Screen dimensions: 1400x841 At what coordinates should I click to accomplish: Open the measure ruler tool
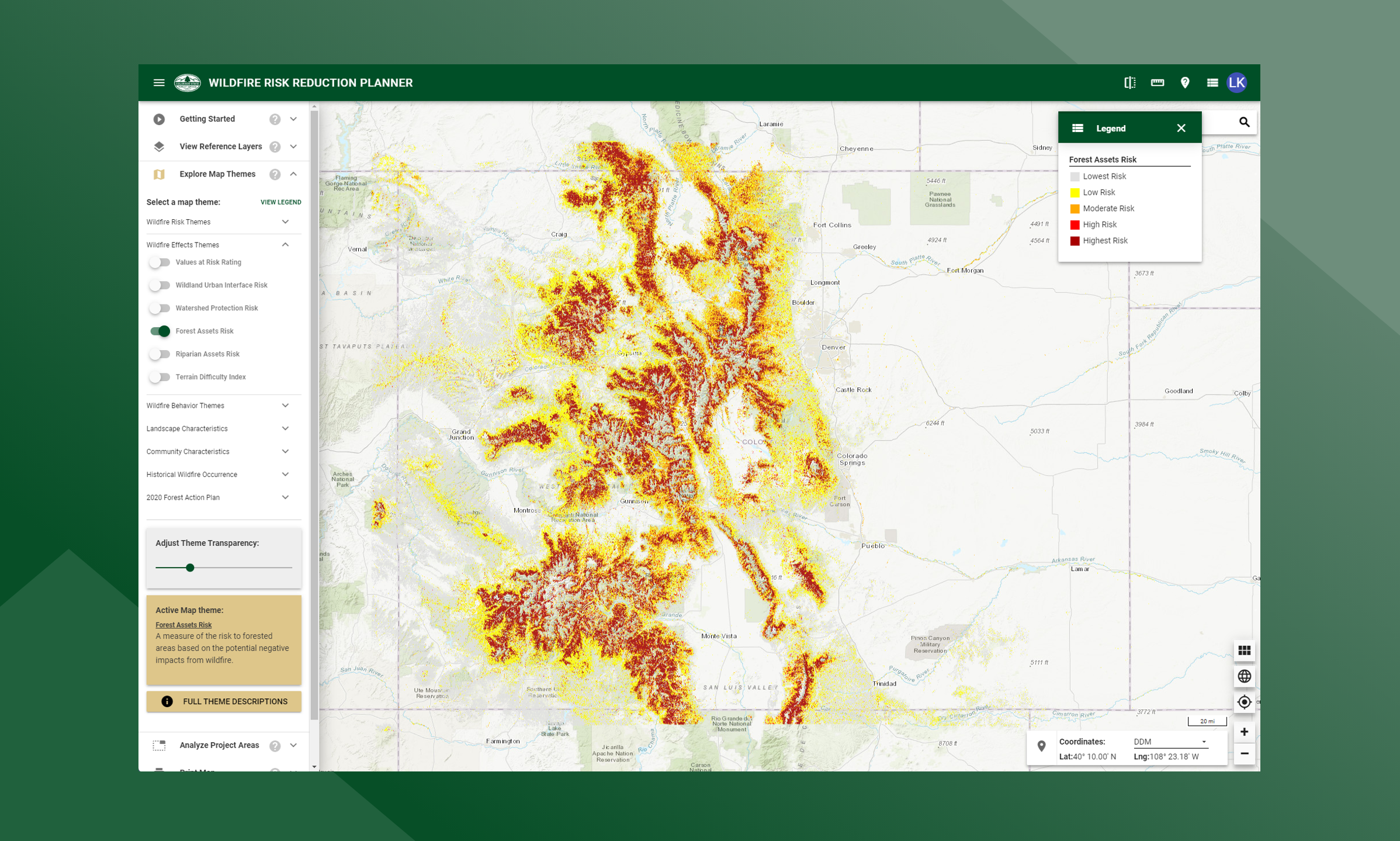(x=1158, y=83)
